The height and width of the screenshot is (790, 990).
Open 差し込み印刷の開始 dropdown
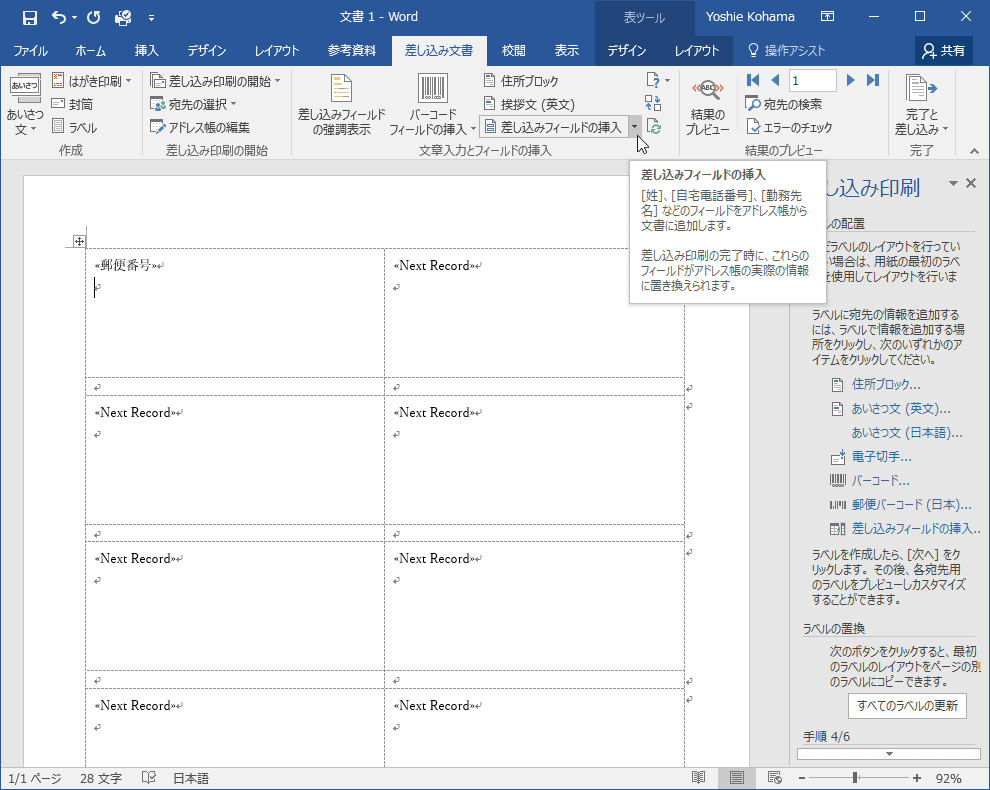click(x=215, y=81)
